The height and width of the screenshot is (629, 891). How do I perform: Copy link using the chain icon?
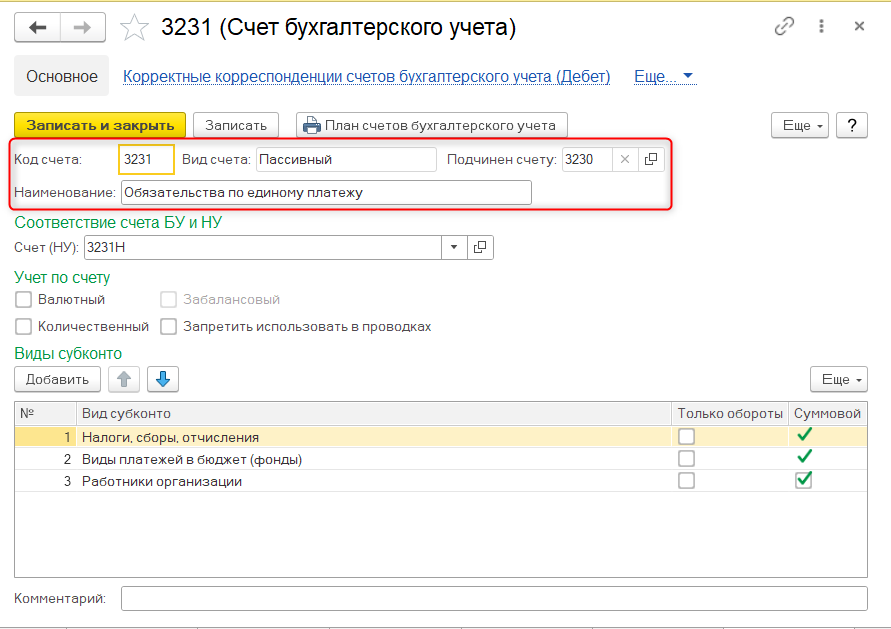[785, 27]
